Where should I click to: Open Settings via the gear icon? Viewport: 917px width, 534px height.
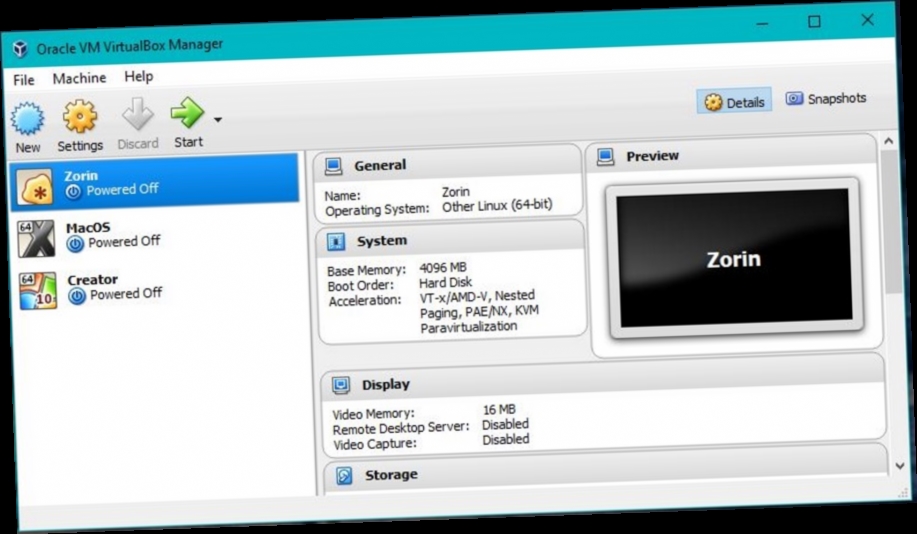(80, 116)
